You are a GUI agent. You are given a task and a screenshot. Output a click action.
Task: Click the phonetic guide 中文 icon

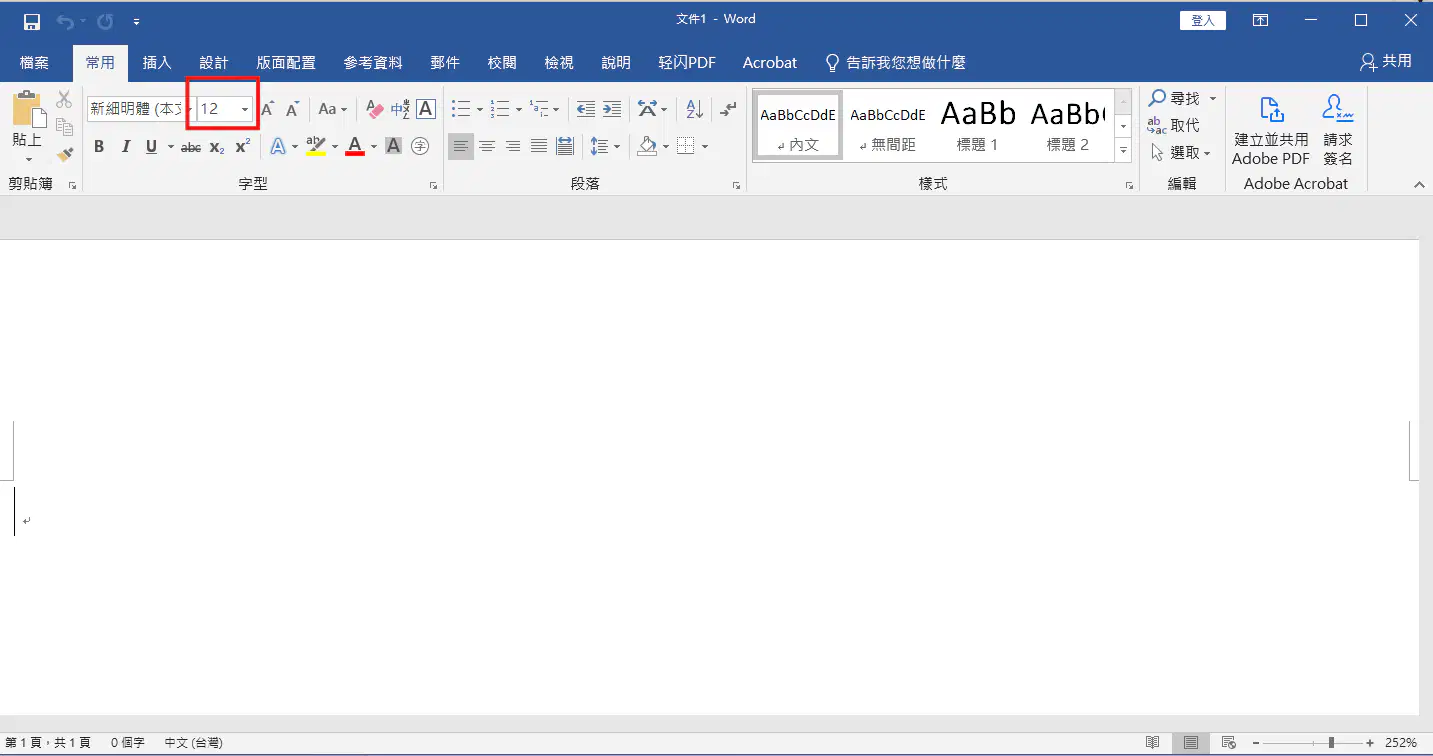(401, 109)
